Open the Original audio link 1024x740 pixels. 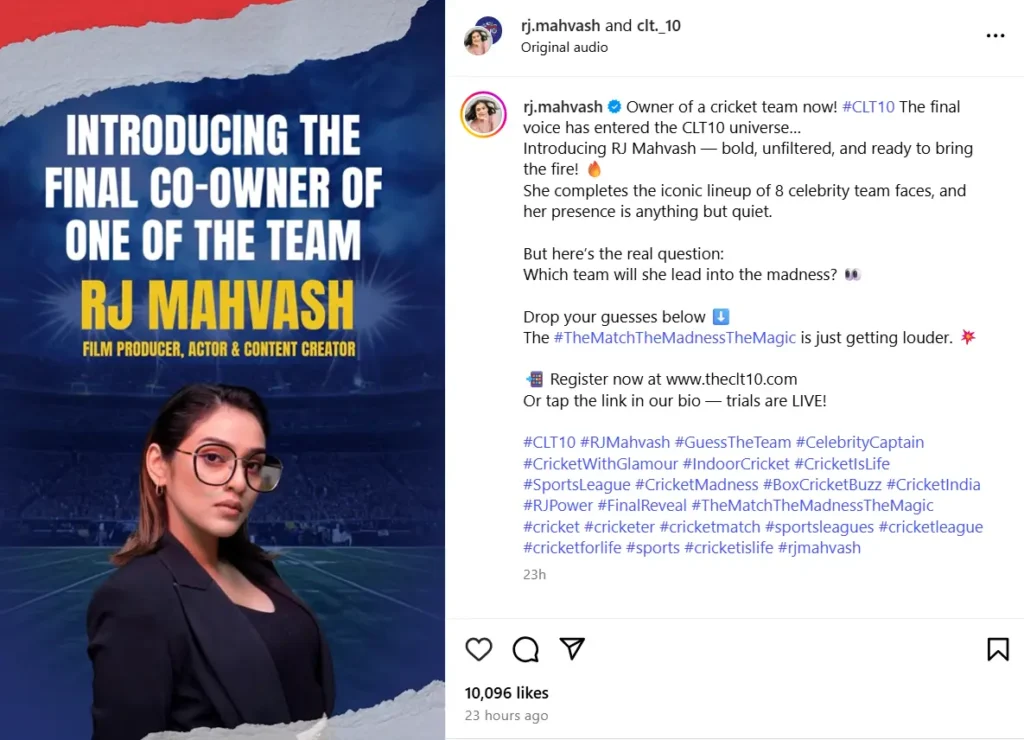[564, 47]
